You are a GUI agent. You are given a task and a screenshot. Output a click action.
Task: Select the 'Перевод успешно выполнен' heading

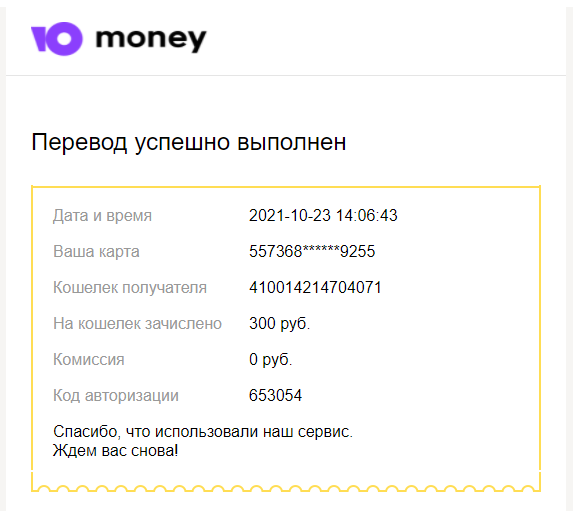[x=189, y=143]
